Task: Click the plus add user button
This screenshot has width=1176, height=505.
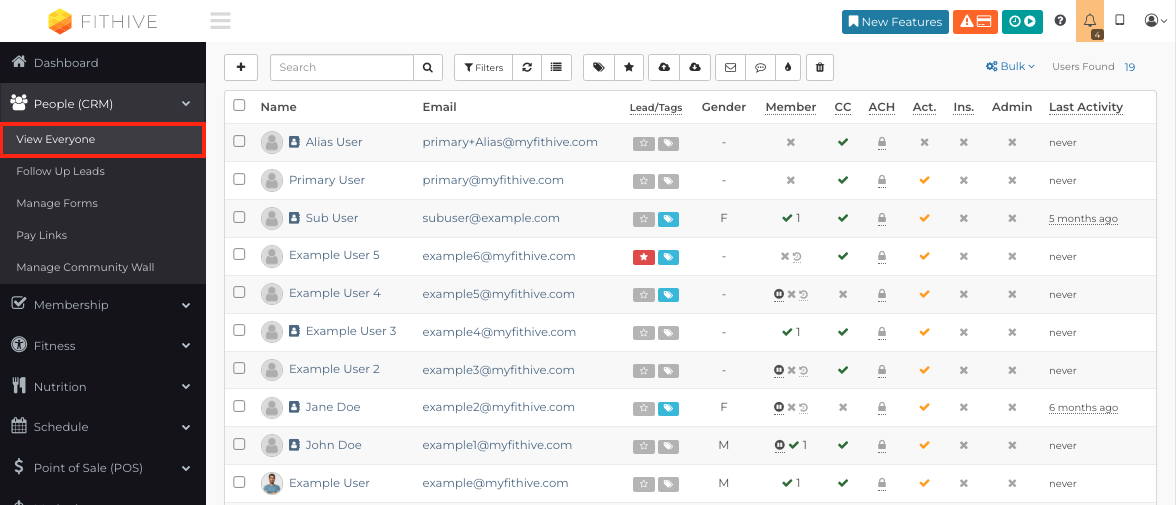Action: (241, 67)
